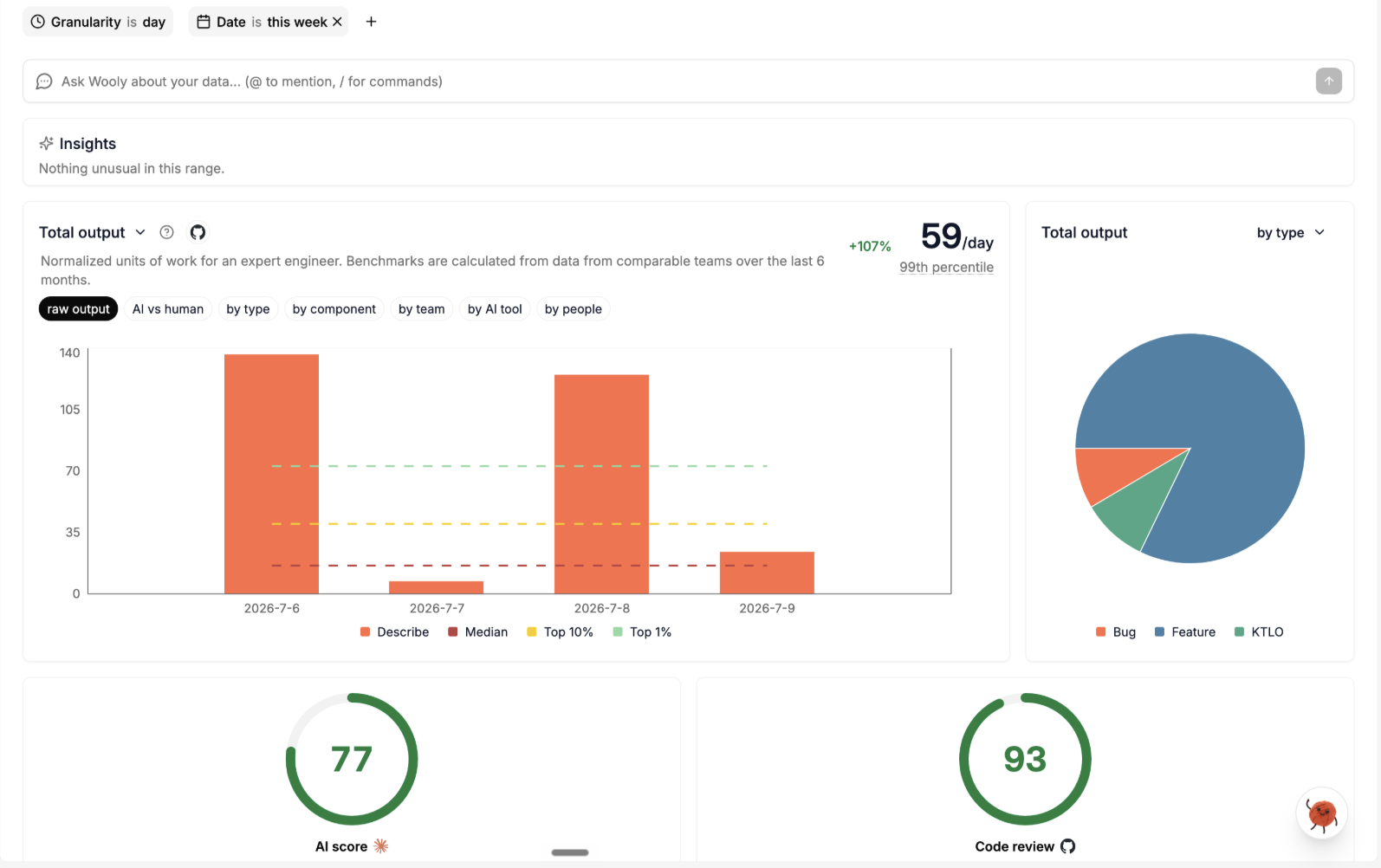Click the 2026-7-8 bar in chart
The image size is (1381, 868).
pos(601,484)
